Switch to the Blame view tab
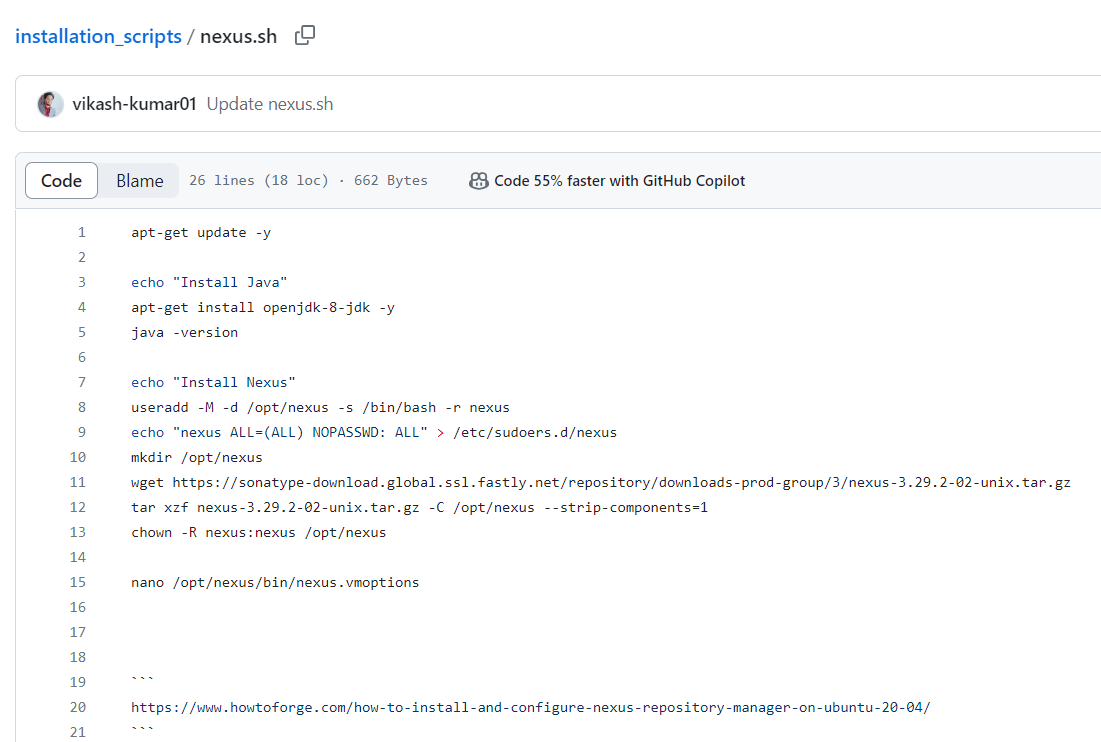Viewport: 1101px width, 742px height. [139, 180]
